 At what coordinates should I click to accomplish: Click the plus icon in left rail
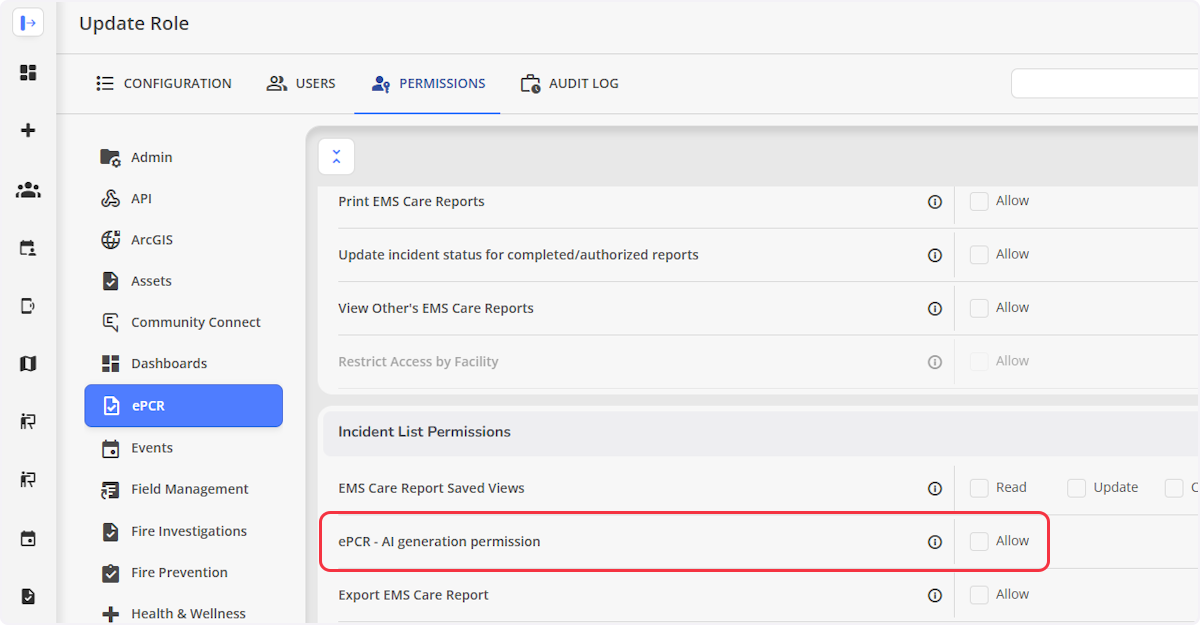(x=28, y=130)
